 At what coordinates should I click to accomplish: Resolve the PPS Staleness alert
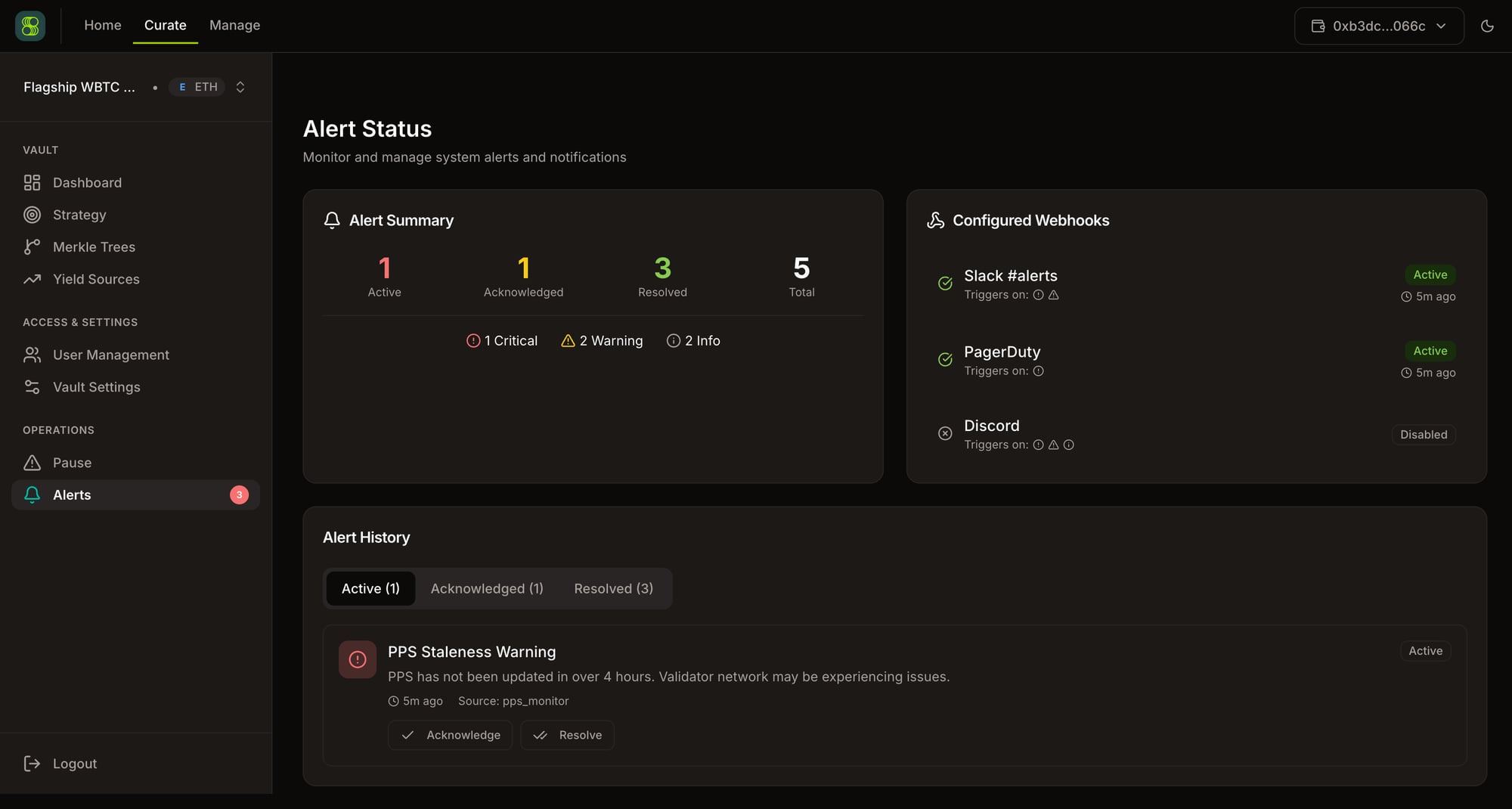coord(567,735)
